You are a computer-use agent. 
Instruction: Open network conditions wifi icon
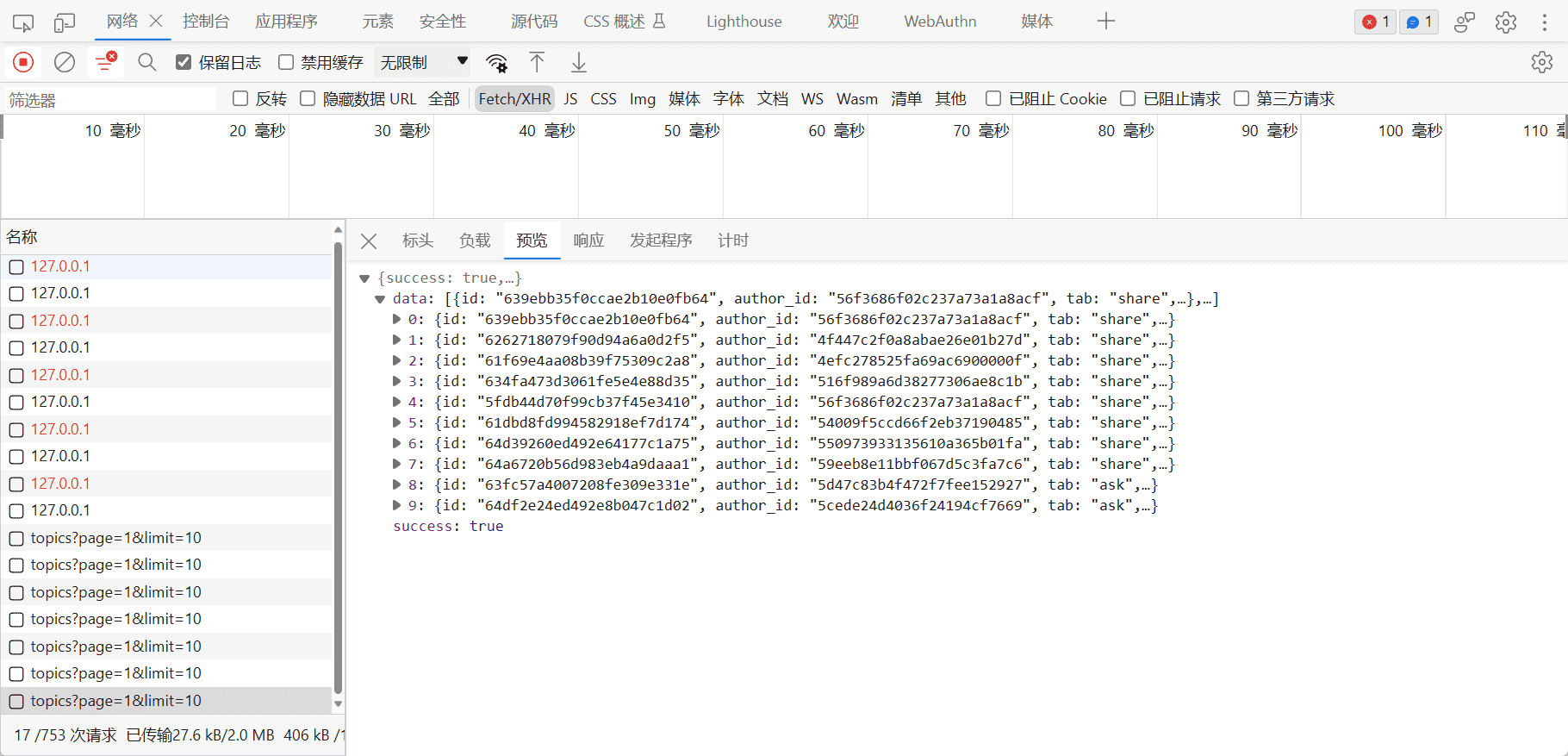(x=496, y=62)
